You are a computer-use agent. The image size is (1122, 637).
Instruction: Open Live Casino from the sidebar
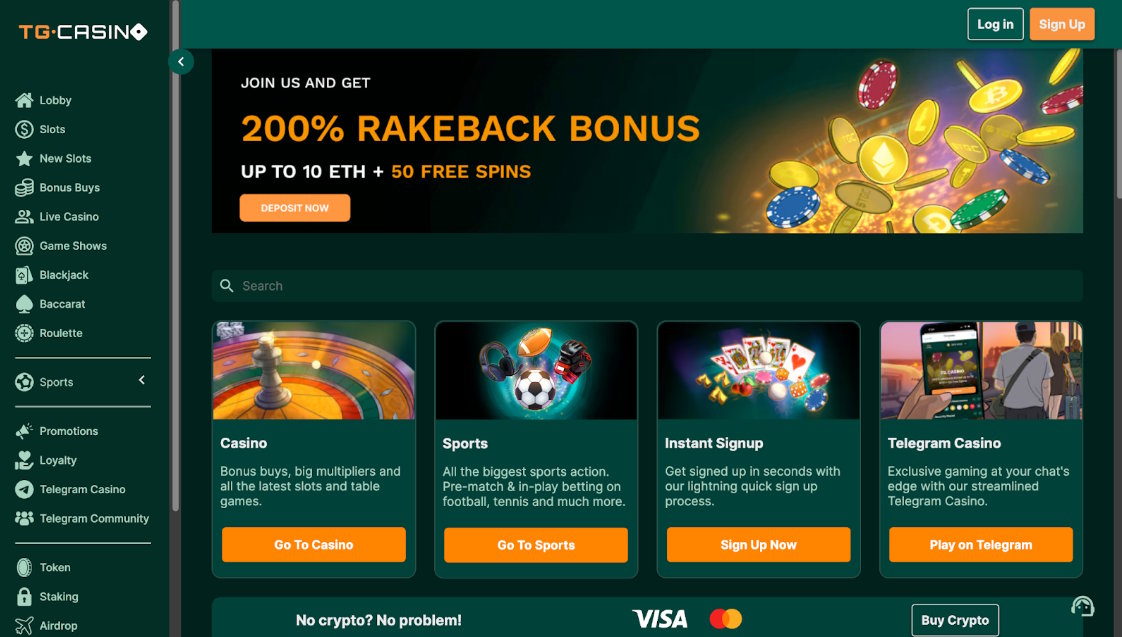click(x=68, y=217)
